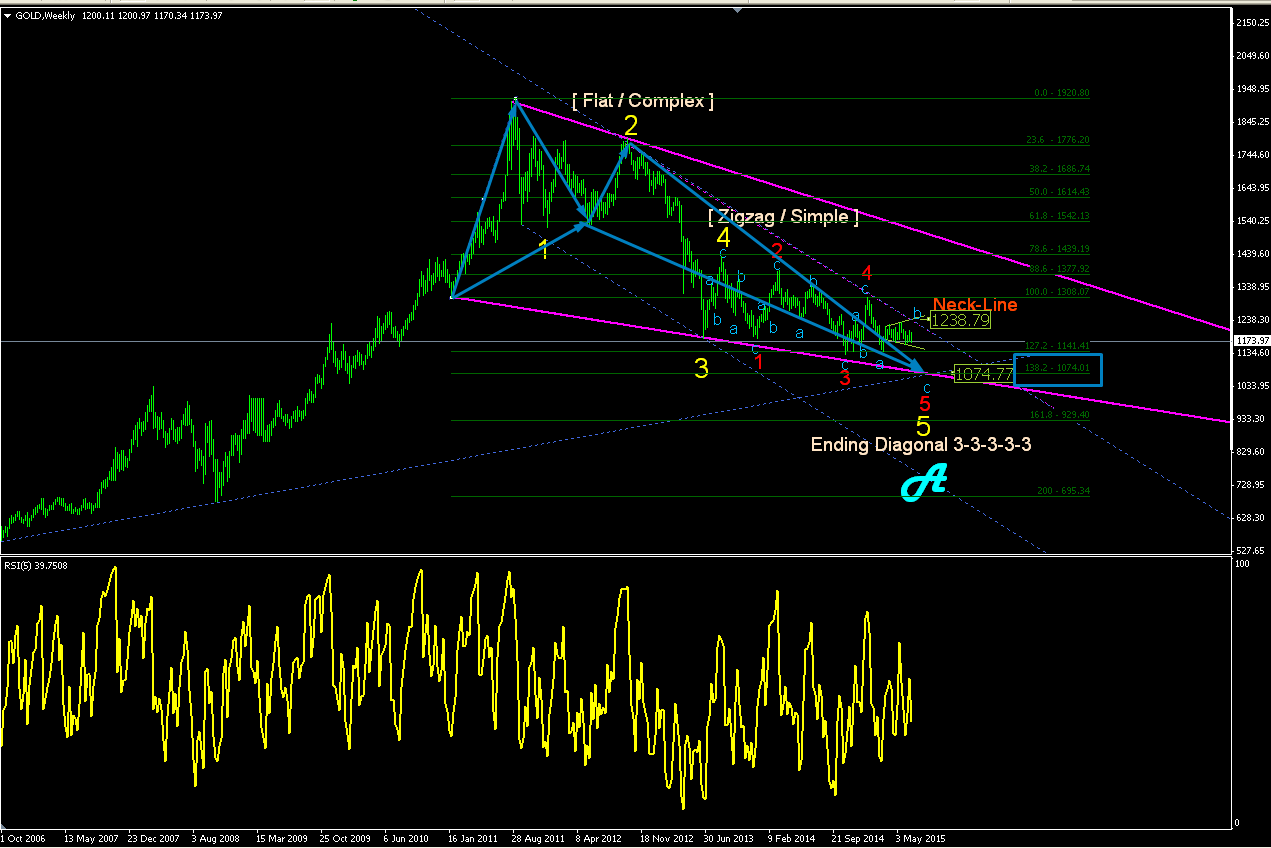Image resolution: width=1271 pixels, height=848 pixels.
Task: Click Fibonacci level 127.2 - 1141.41
Action: click(x=1056, y=346)
